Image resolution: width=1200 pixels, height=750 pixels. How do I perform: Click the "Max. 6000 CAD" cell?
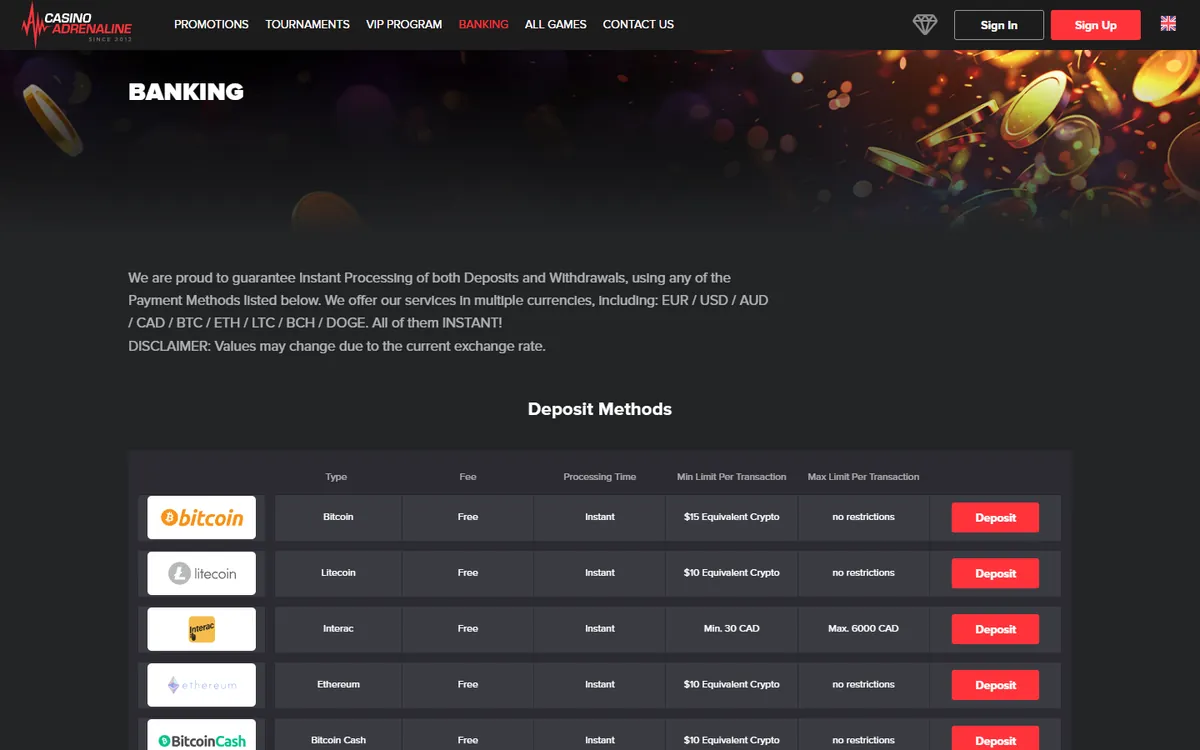point(864,629)
